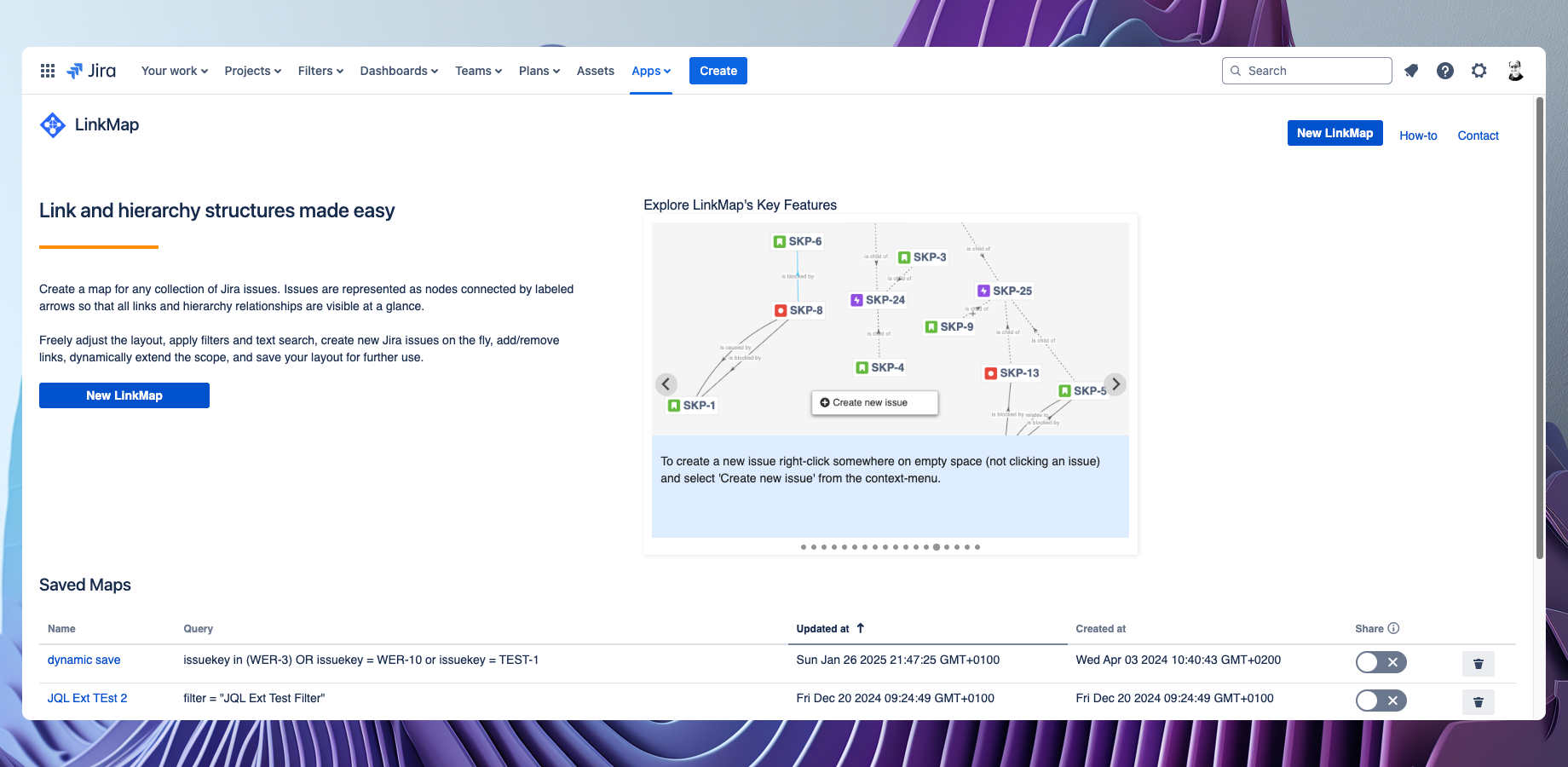1568x767 pixels.
Task: Show previous feature slide with left arrow
Action: tap(666, 384)
